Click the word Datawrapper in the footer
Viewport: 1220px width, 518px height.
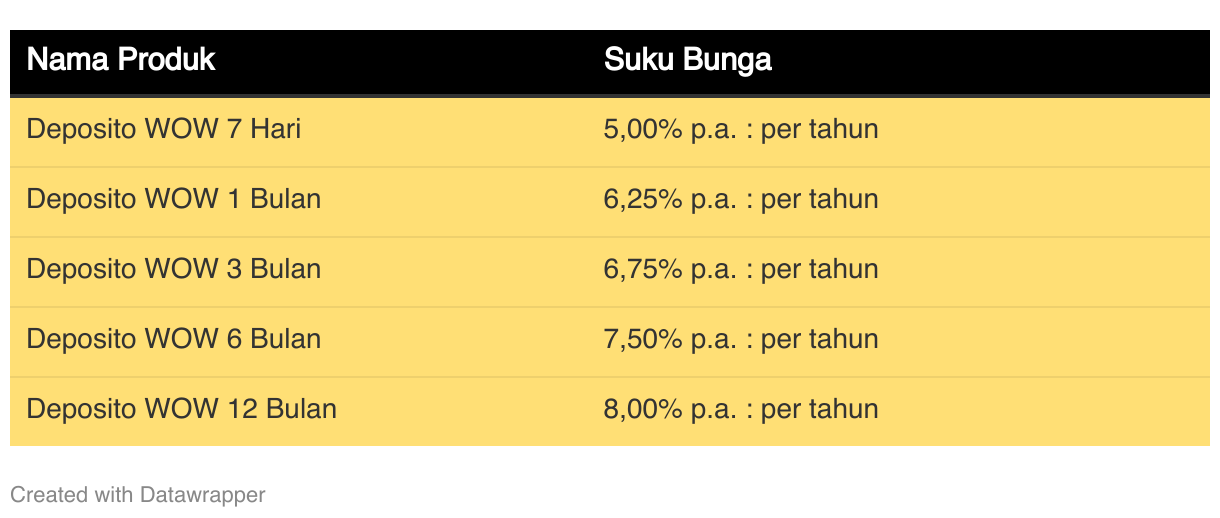point(203,495)
